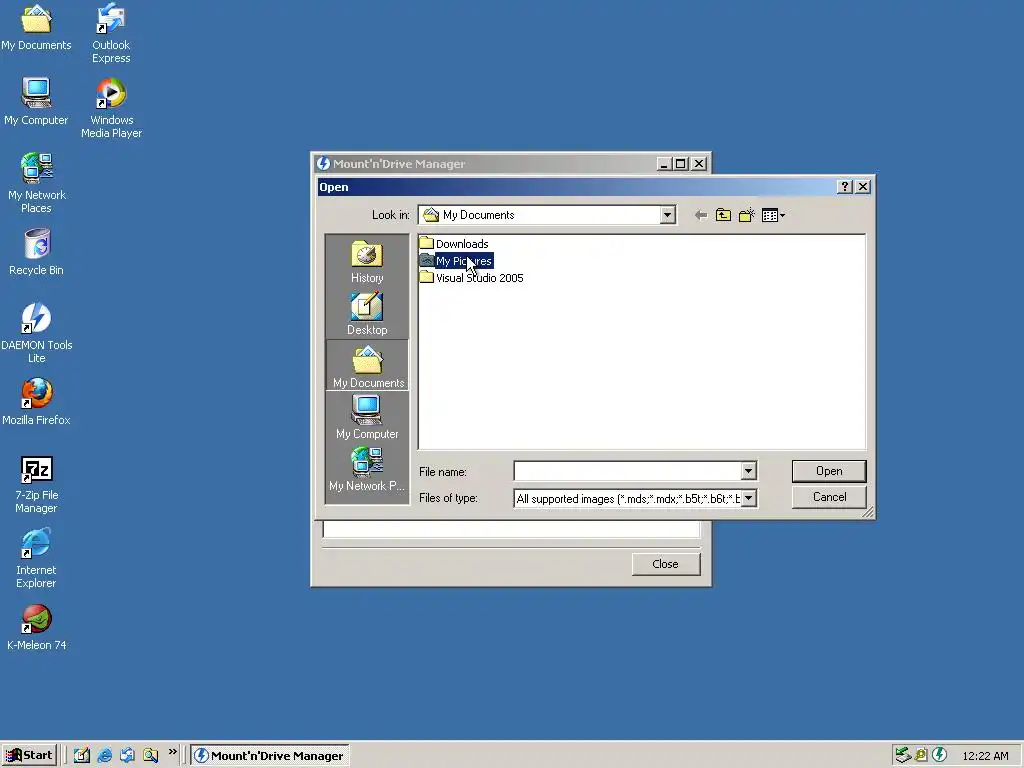The width and height of the screenshot is (1024, 768).
Task: Expand the Look in dropdown
Action: click(x=667, y=215)
